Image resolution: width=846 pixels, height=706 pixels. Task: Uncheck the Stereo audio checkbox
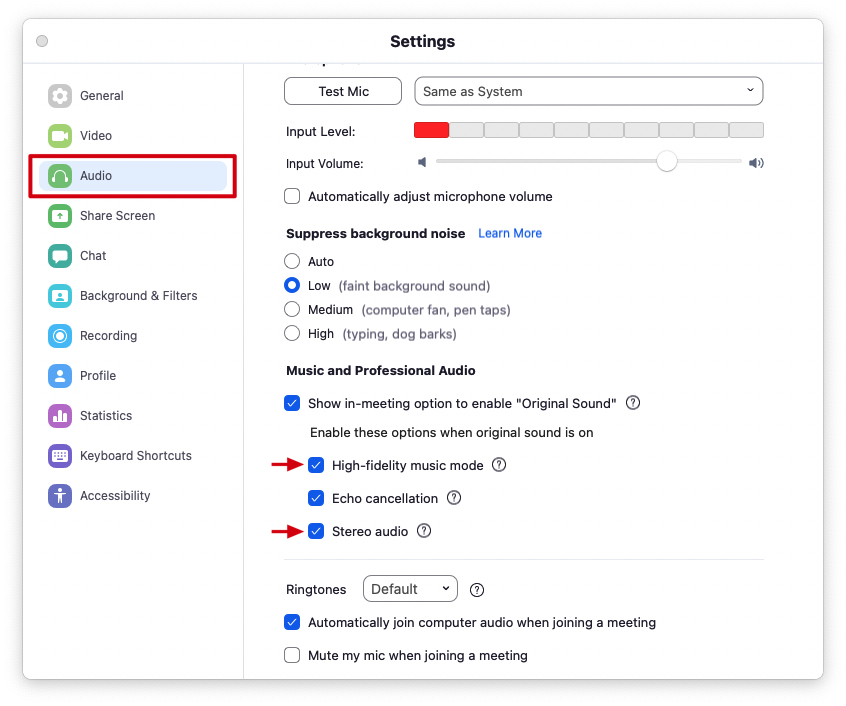(317, 531)
